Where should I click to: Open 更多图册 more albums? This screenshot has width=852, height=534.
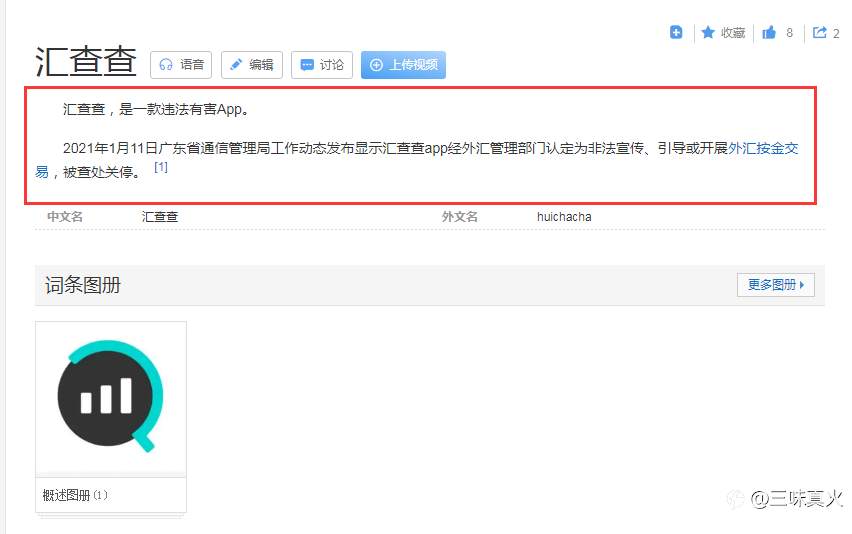click(x=775, y=285)
